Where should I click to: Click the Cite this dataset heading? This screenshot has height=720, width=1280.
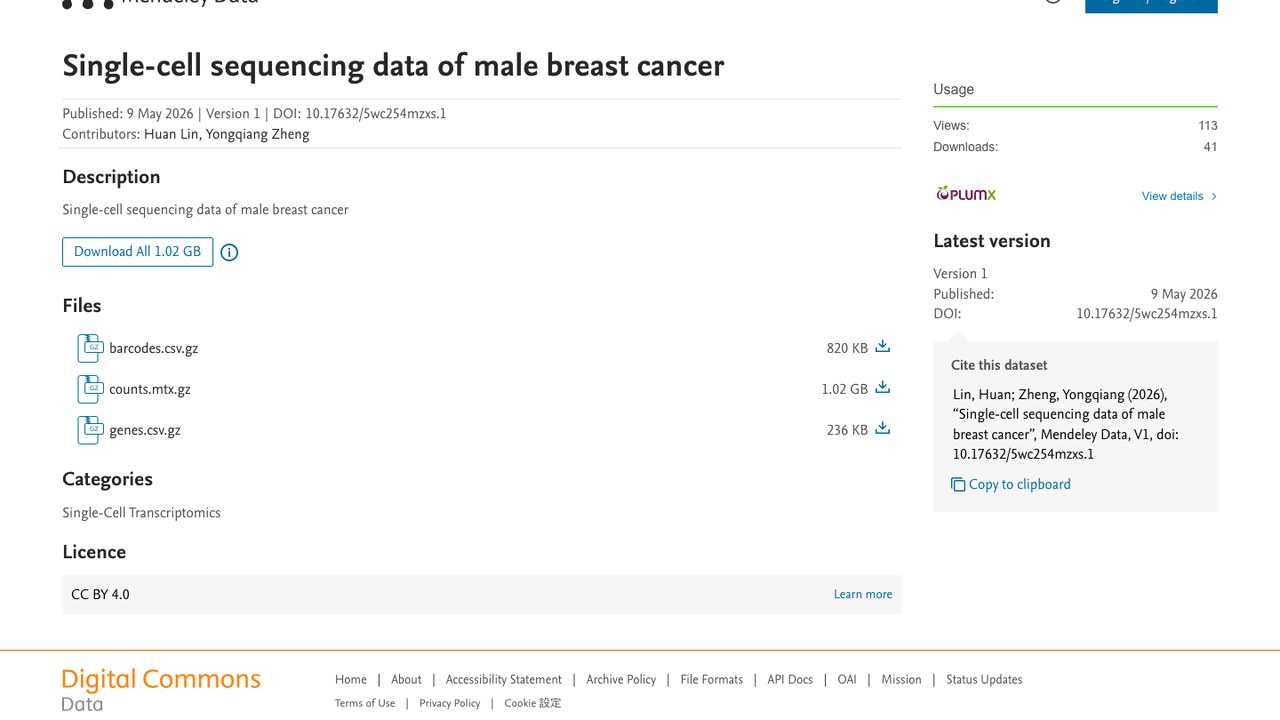click(999, 365)
